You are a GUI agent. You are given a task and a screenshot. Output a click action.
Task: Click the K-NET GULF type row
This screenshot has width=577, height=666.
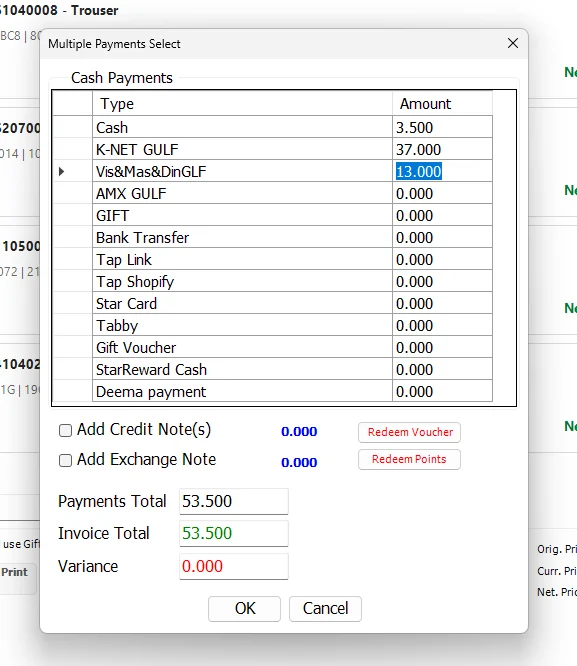tap(242, 149)
